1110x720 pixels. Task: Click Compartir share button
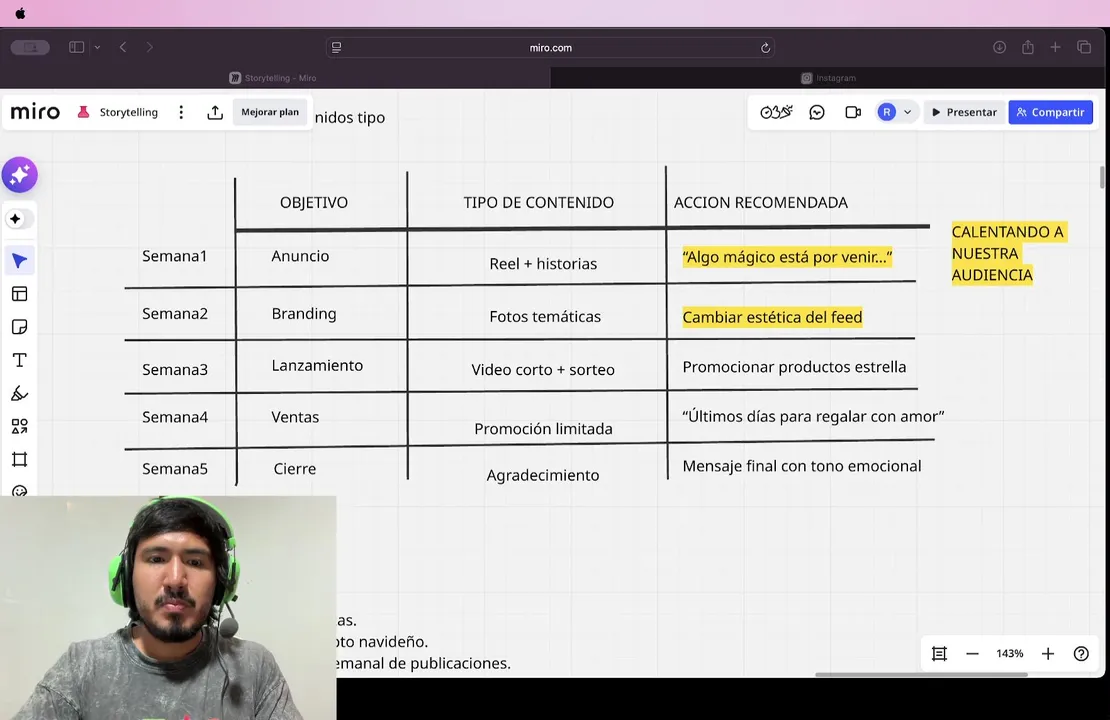pyautogui.click(x=1051, y=112)
